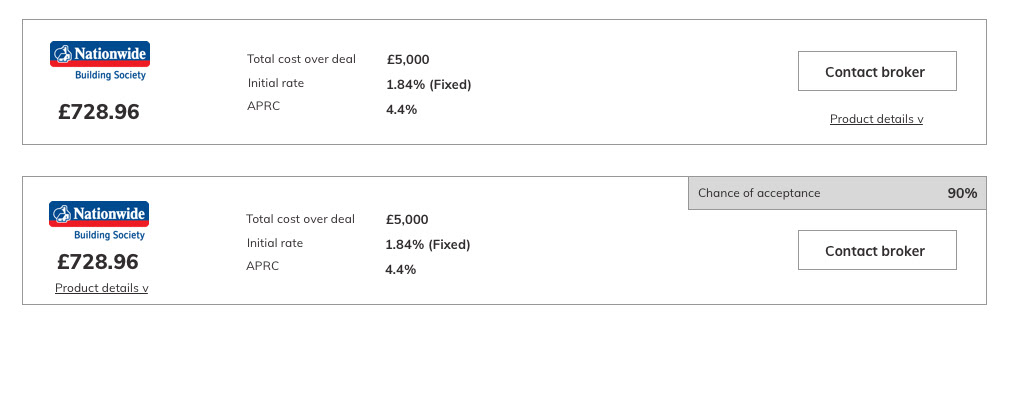Expand Product details under the bottom card's price

(x=102, y=288)
